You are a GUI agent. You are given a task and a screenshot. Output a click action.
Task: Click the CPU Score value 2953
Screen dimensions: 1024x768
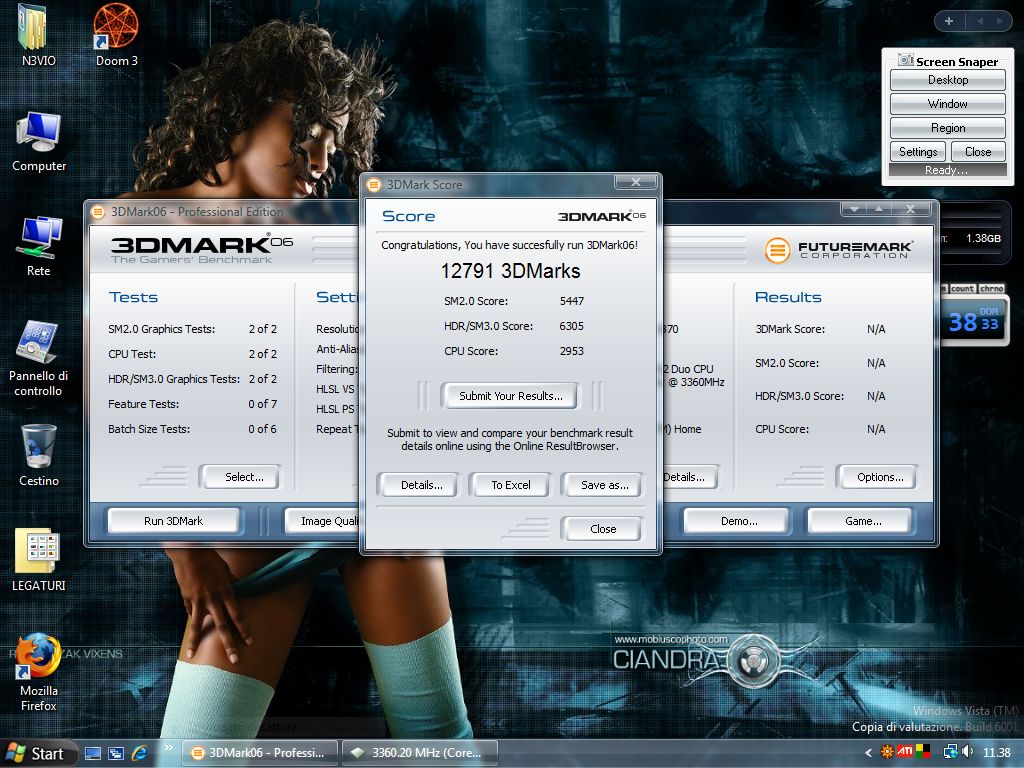[x=571, y=351]
